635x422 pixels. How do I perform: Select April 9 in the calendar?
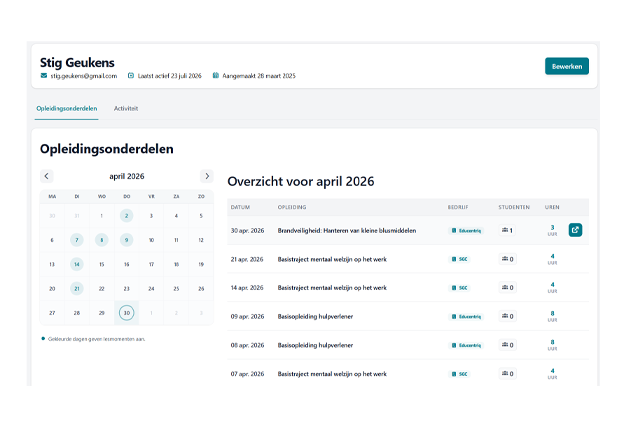pos(126,240)
